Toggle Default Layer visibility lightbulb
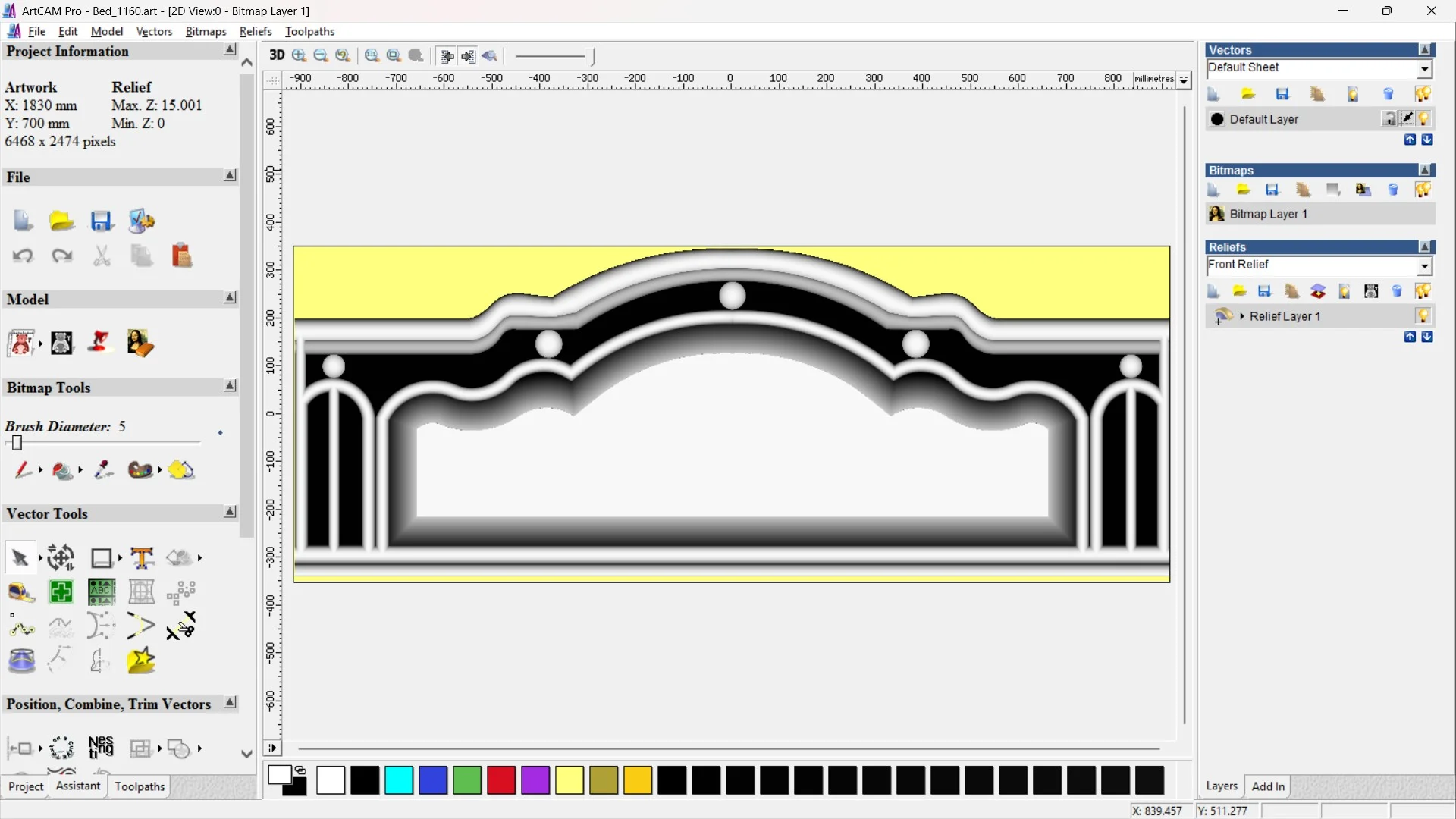 1423,119
